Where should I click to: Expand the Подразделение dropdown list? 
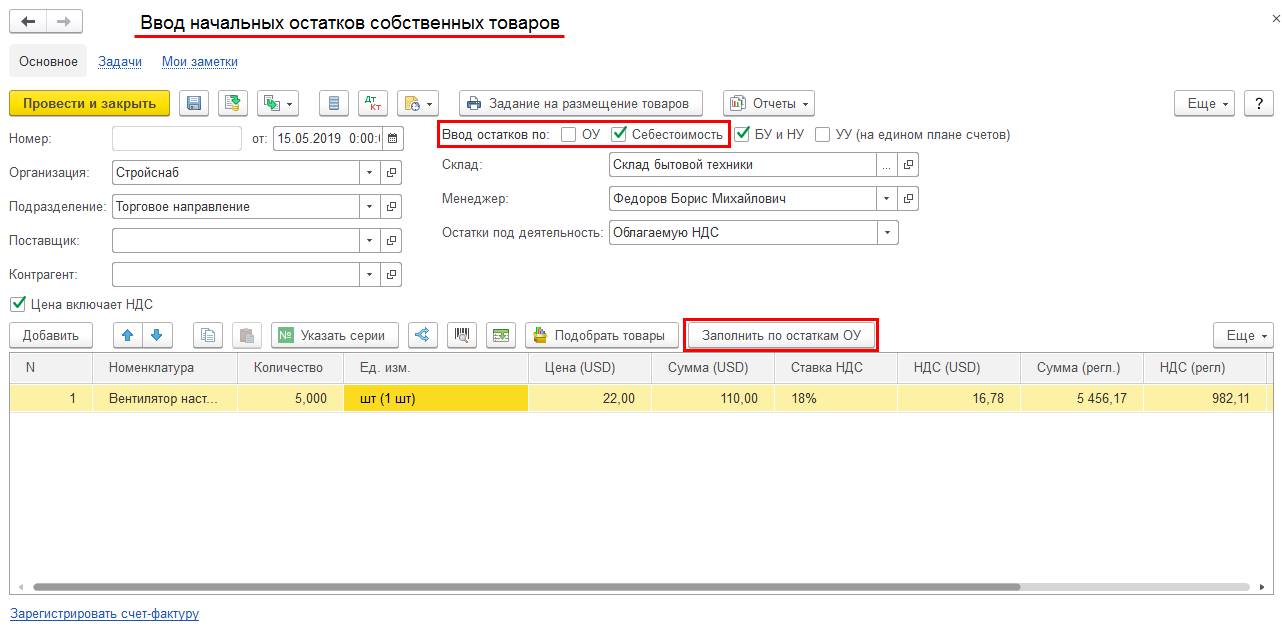(x=371, y=207)
